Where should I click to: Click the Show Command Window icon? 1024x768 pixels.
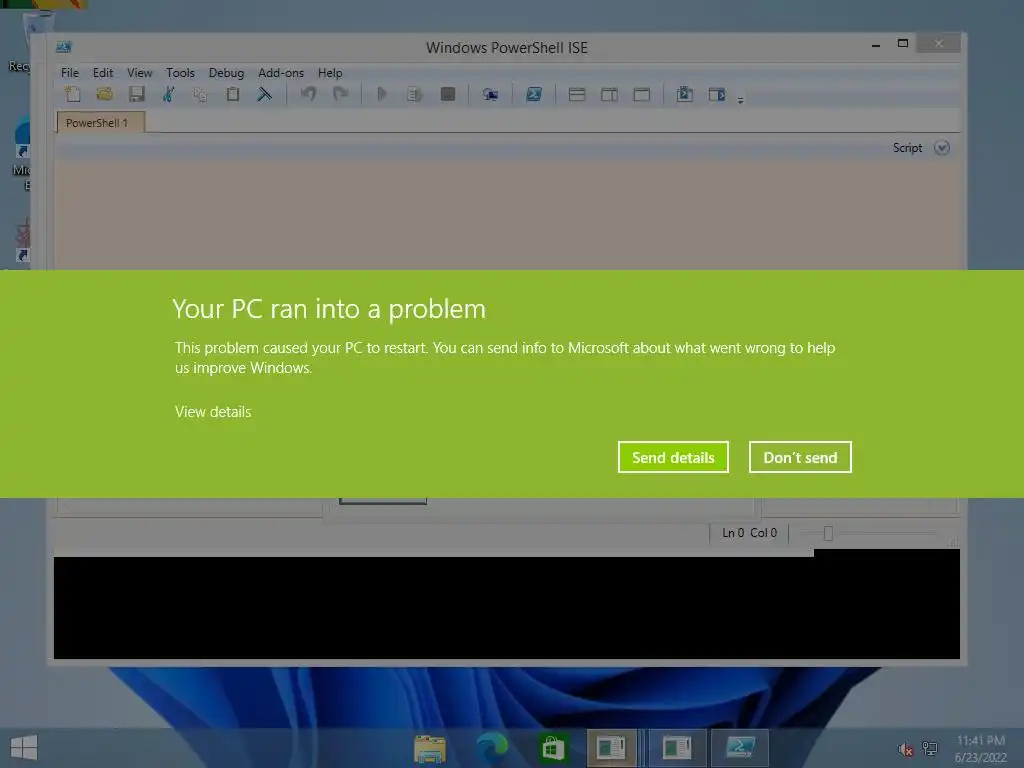pyautogui.click(x=684, y=94)
